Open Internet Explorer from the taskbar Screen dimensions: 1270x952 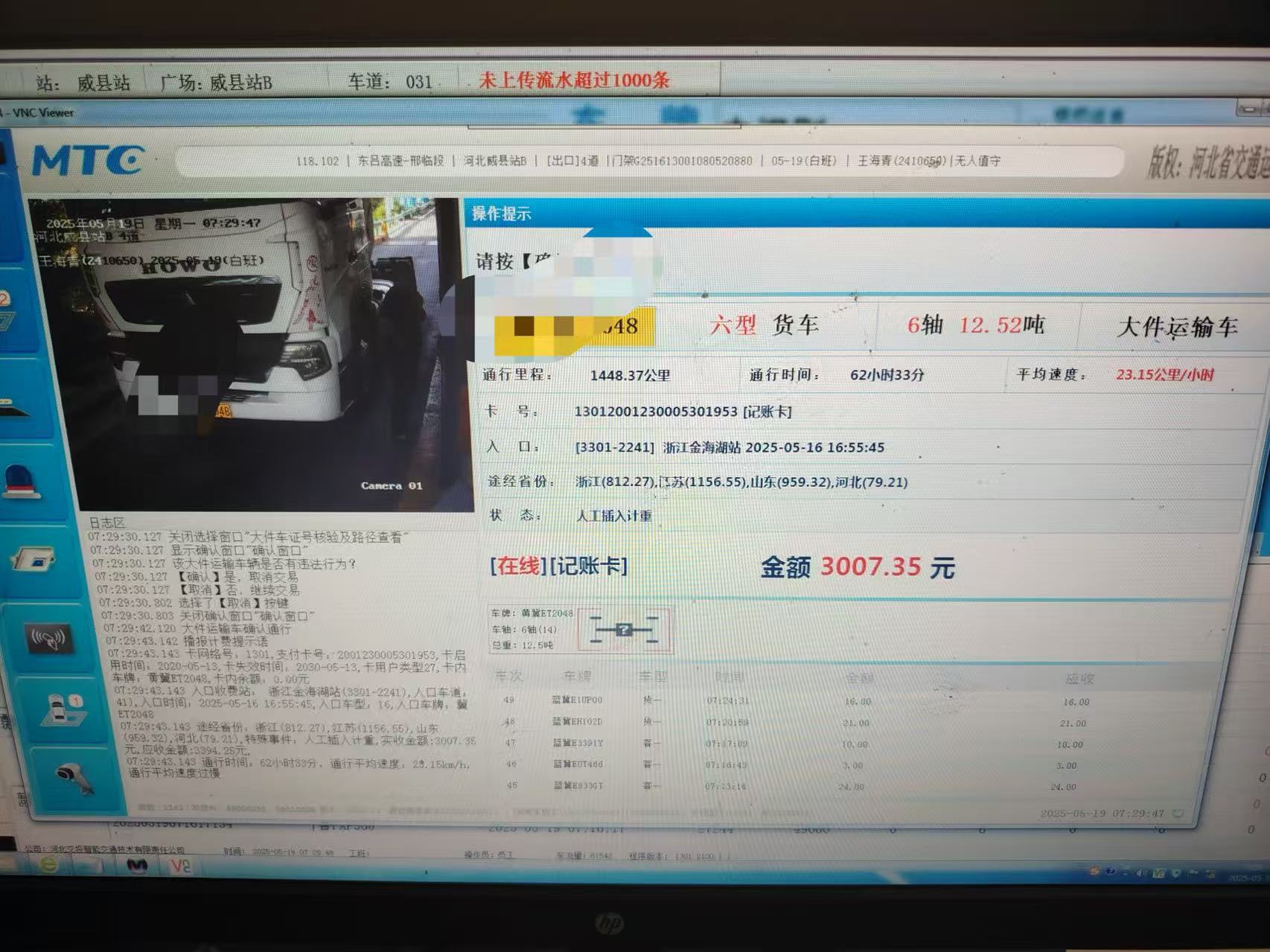(49, 864)
